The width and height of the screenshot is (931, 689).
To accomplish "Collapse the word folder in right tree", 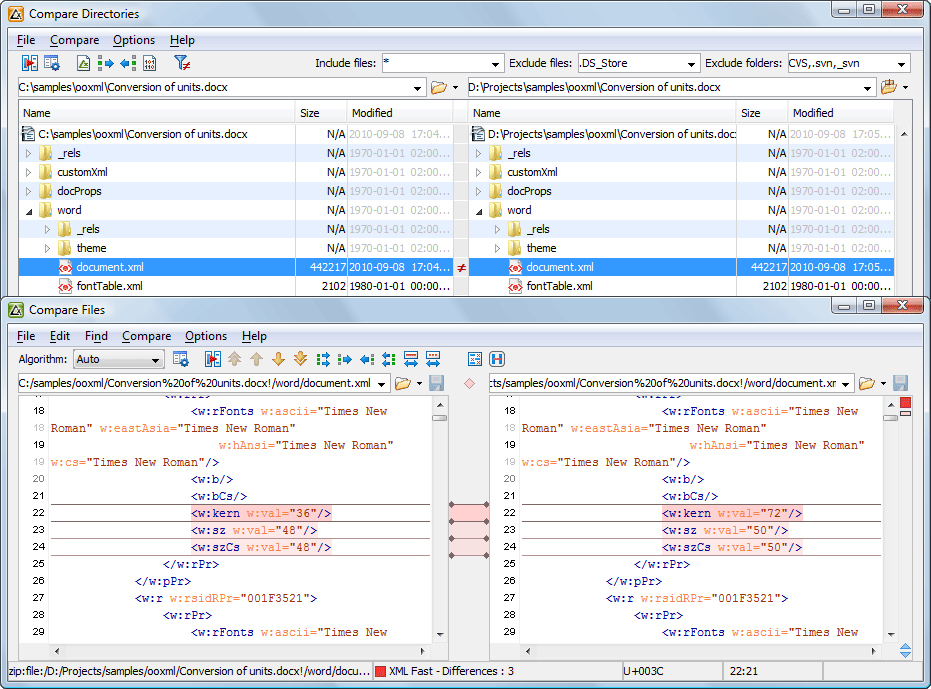I will tap(478, 210).
